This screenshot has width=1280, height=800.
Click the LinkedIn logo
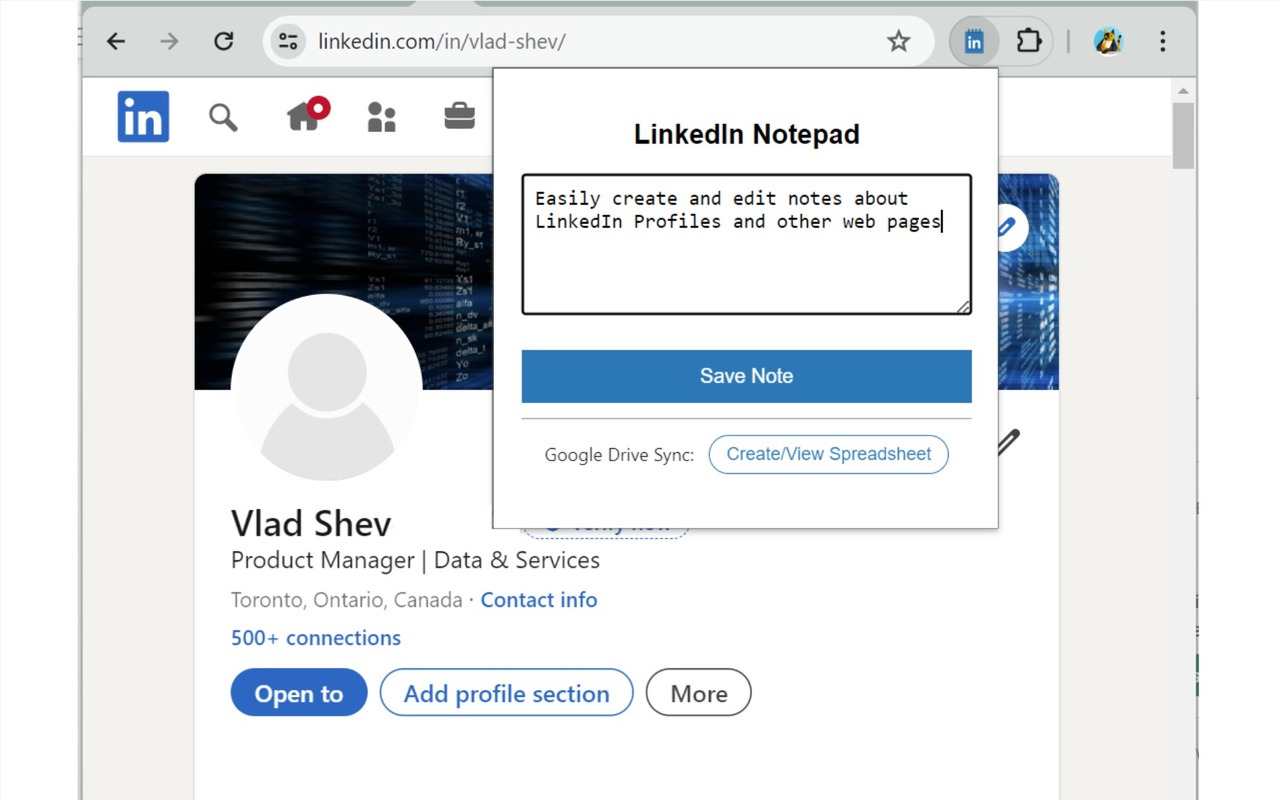[x=143, y=116]
